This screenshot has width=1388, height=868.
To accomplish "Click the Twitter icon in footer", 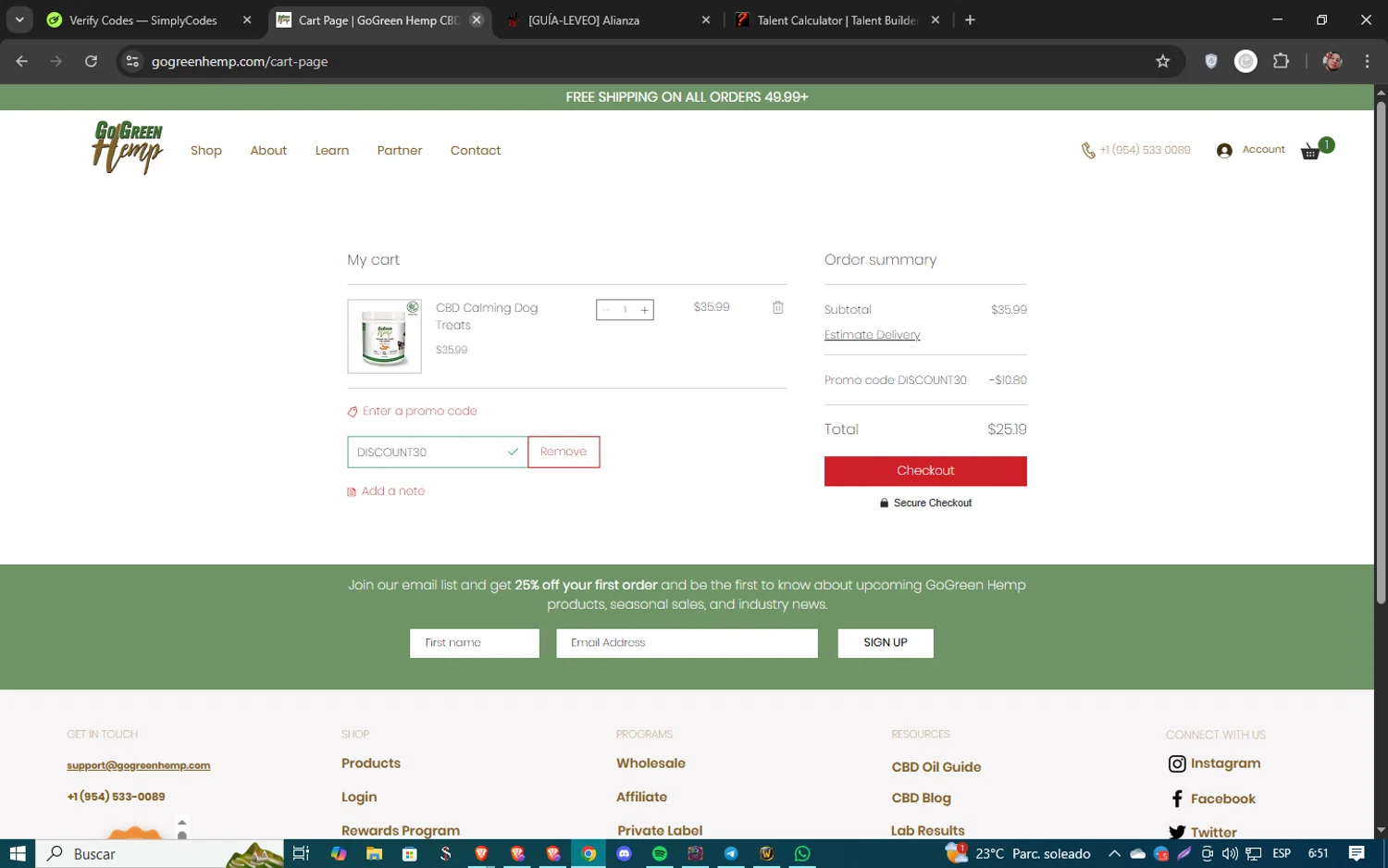I will point(1177,832).
